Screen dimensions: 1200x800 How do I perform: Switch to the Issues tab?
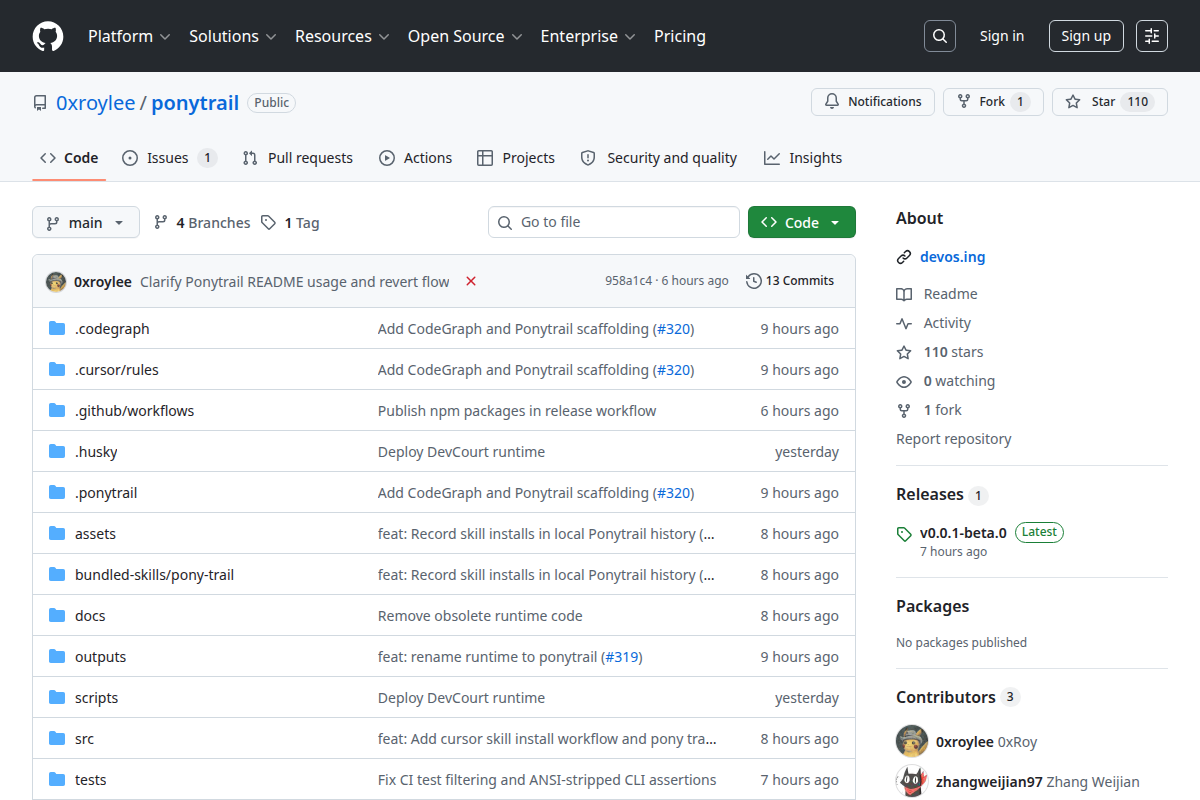point(169,158)
